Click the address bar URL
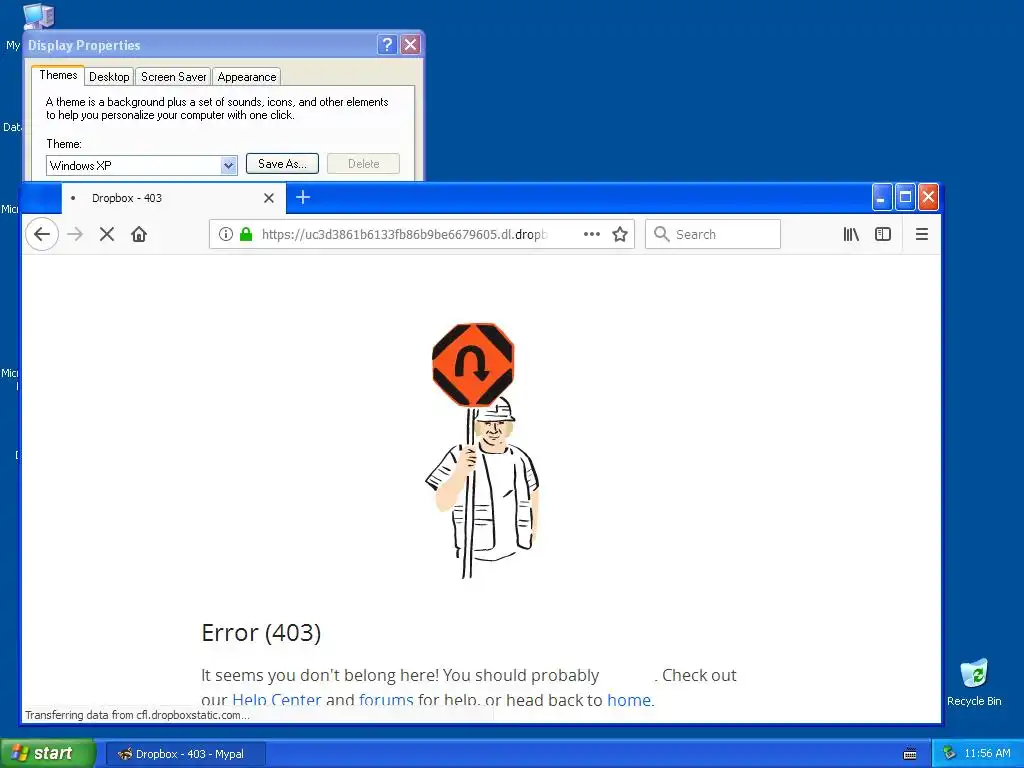Image resolution: width=1024 pixels, height=768 pixels. 404,234
